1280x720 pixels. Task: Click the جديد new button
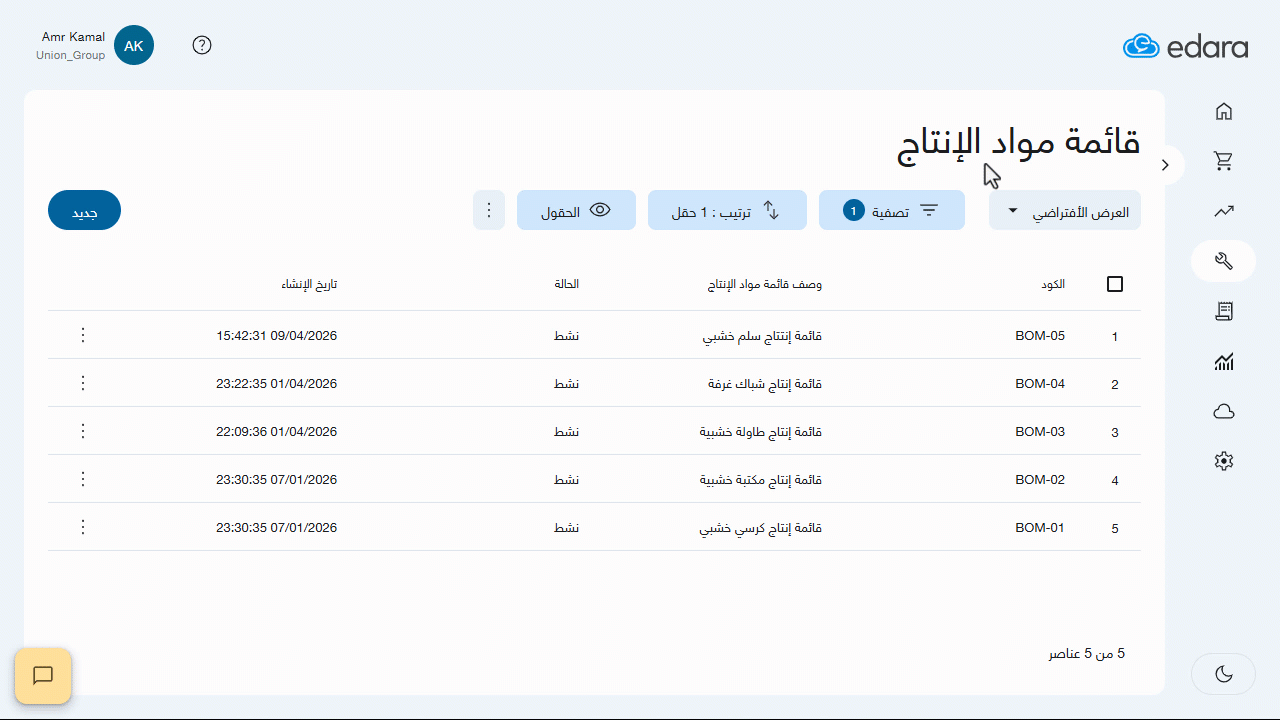[x=84, y=210]
